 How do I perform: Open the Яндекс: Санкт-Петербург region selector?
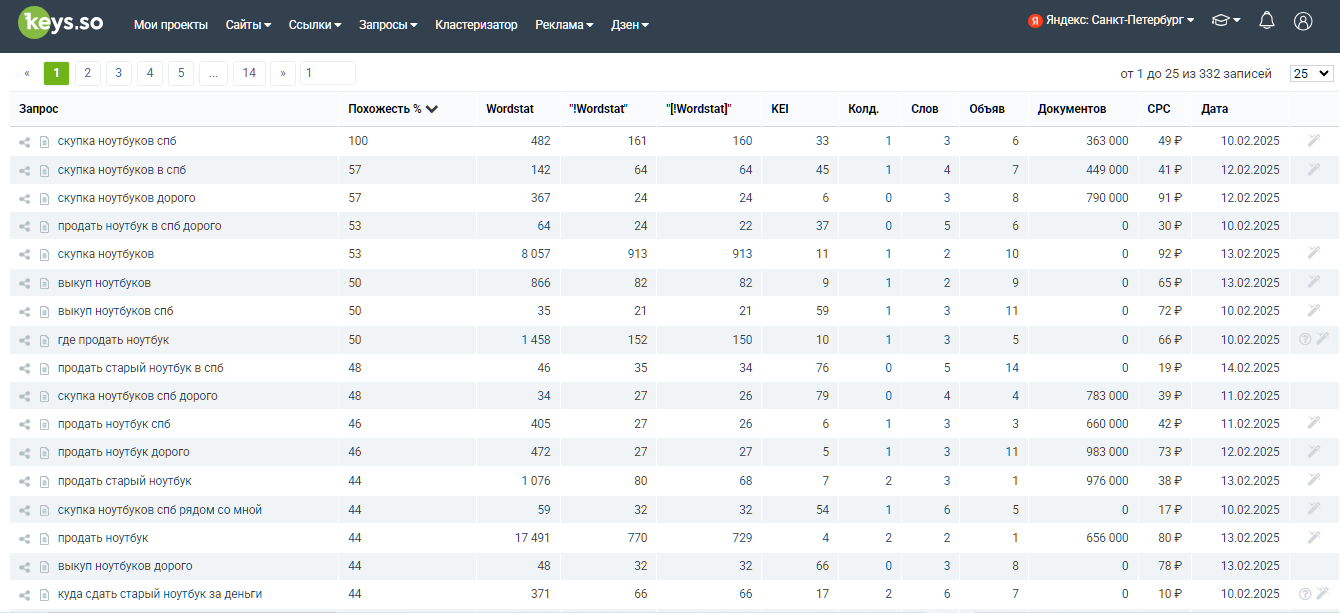(1111, 21)
